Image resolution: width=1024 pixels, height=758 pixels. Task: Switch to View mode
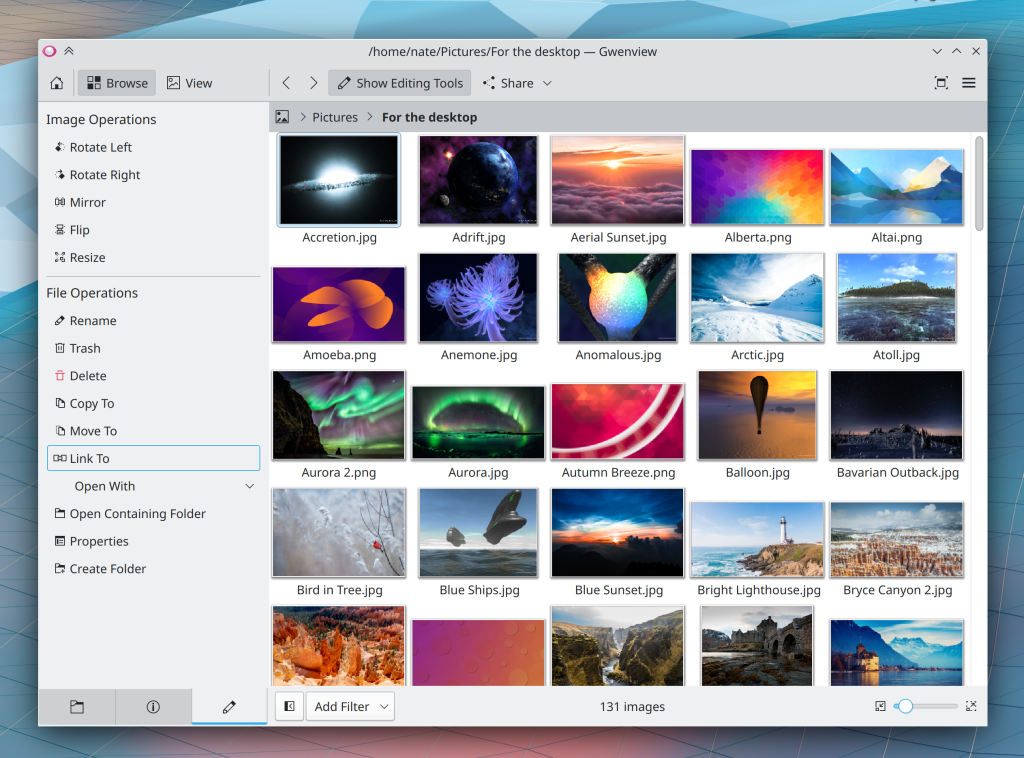189,83
